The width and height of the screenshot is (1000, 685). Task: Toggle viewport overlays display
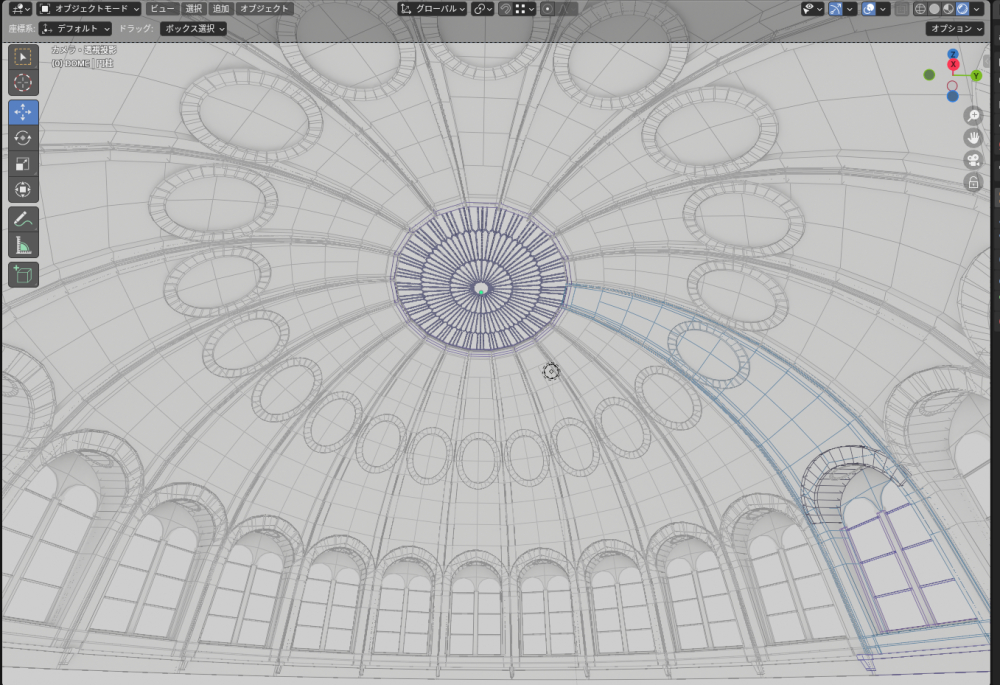869,9
